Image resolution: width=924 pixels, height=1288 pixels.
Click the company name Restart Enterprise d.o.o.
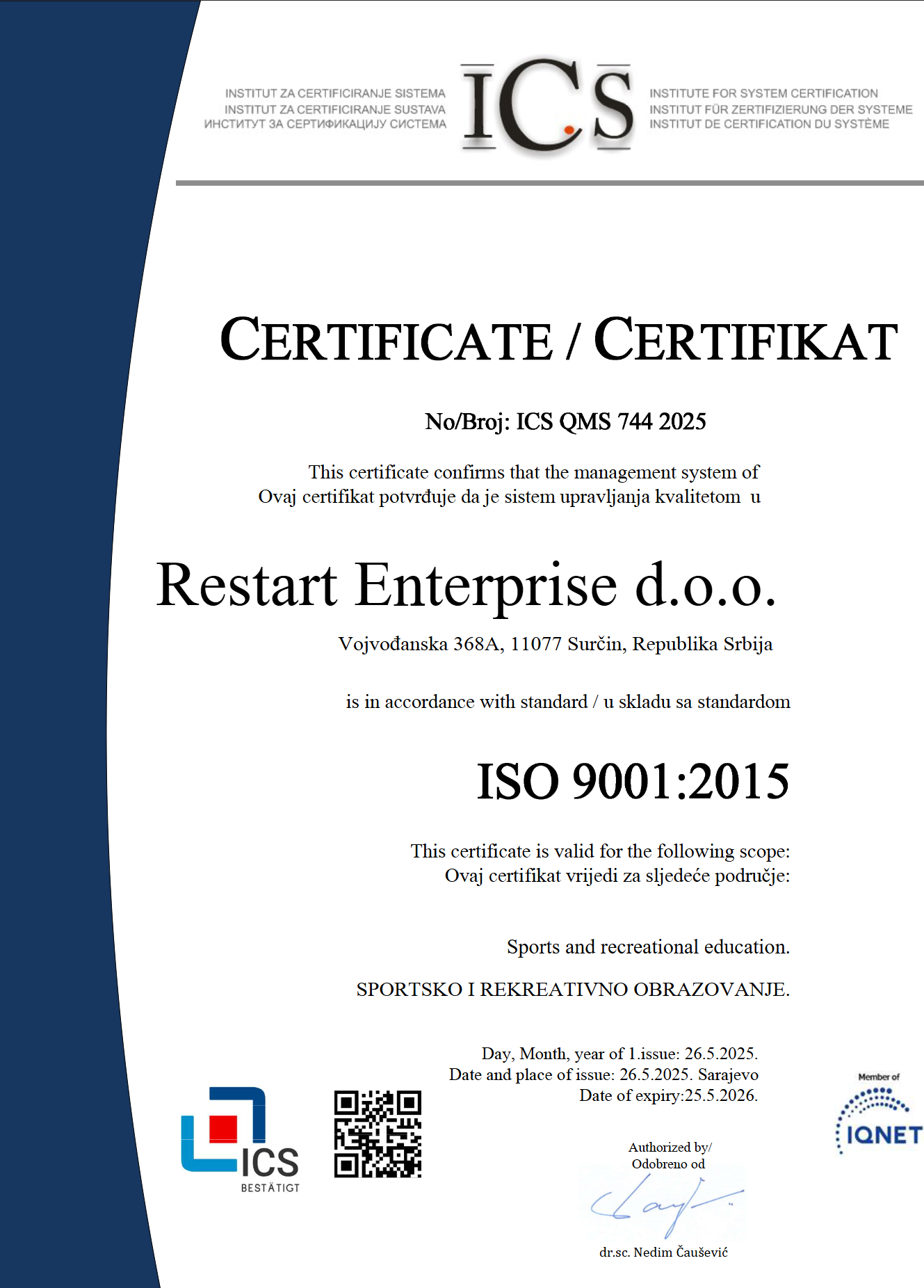pyautogui.click(x=466, y=586)
